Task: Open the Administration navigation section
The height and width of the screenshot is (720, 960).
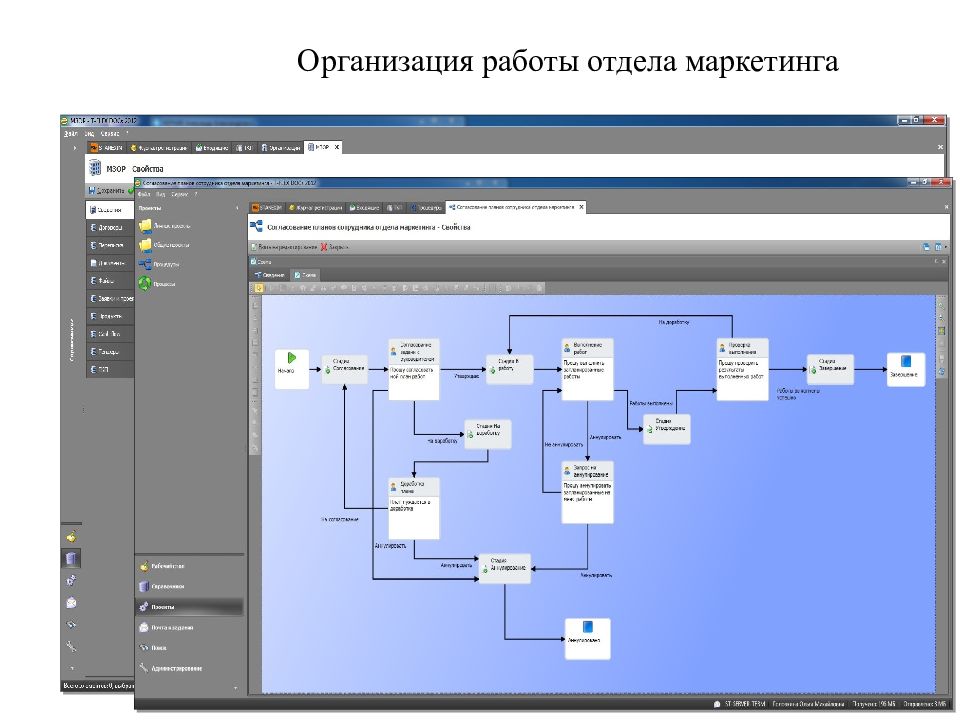Action: 189,669
